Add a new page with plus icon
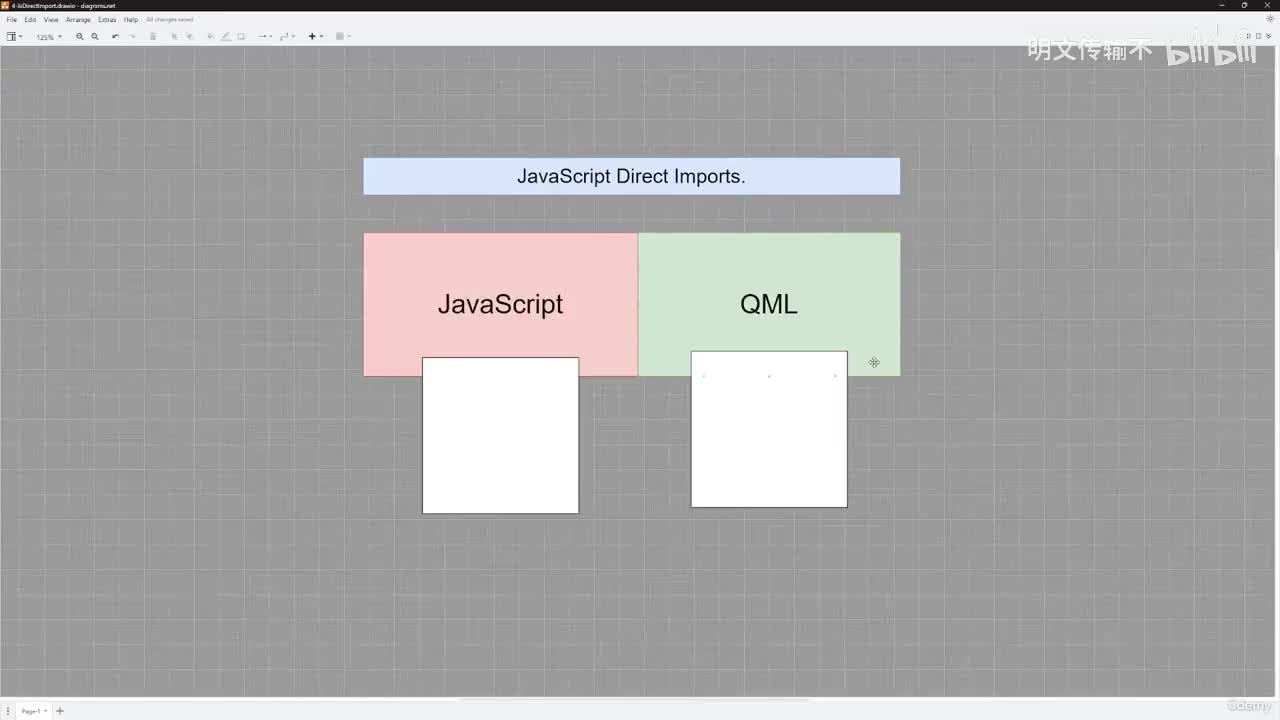 [60, 711]
